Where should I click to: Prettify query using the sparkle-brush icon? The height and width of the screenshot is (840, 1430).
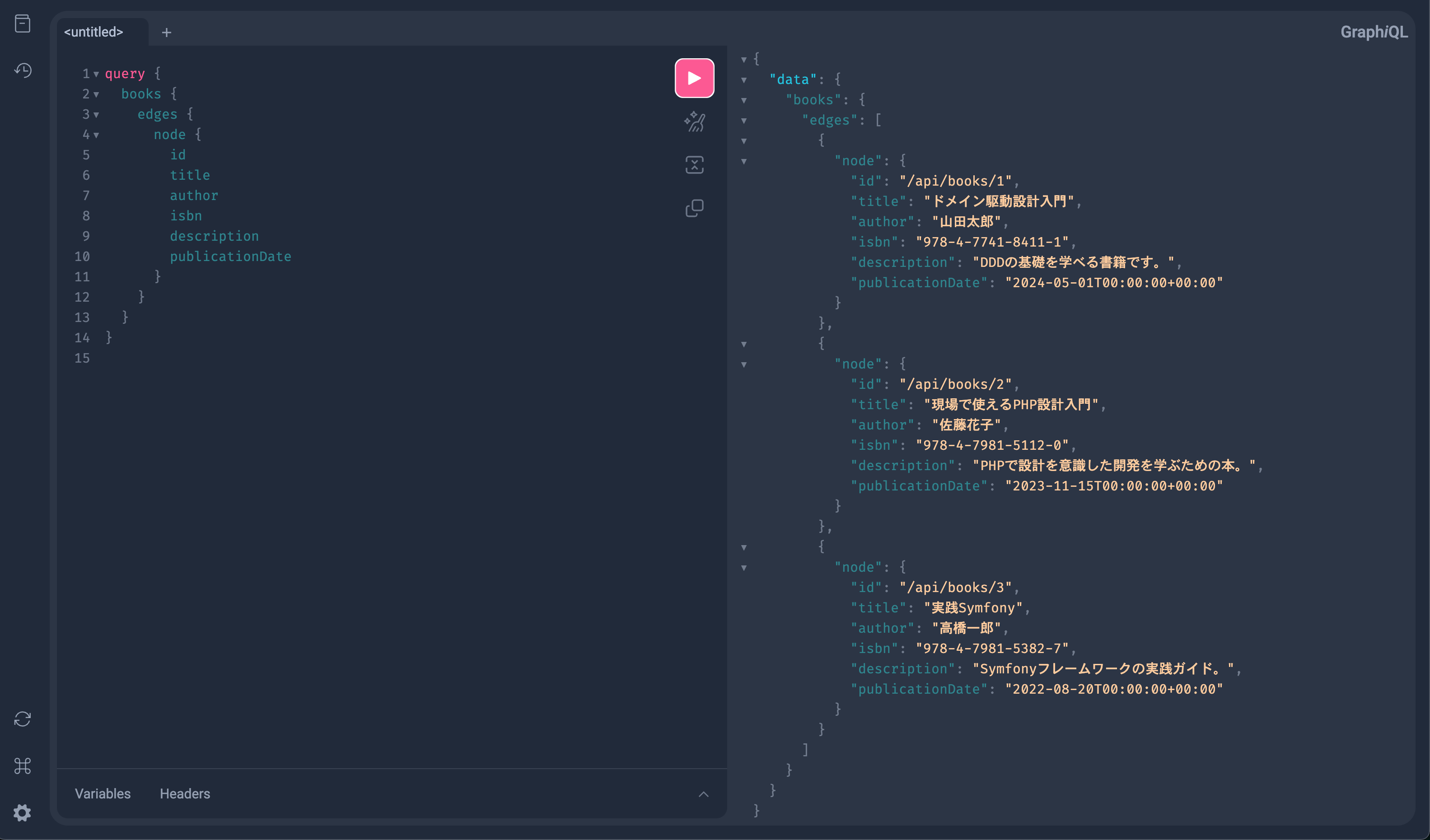pyautogui.click(x=694, y=122)
